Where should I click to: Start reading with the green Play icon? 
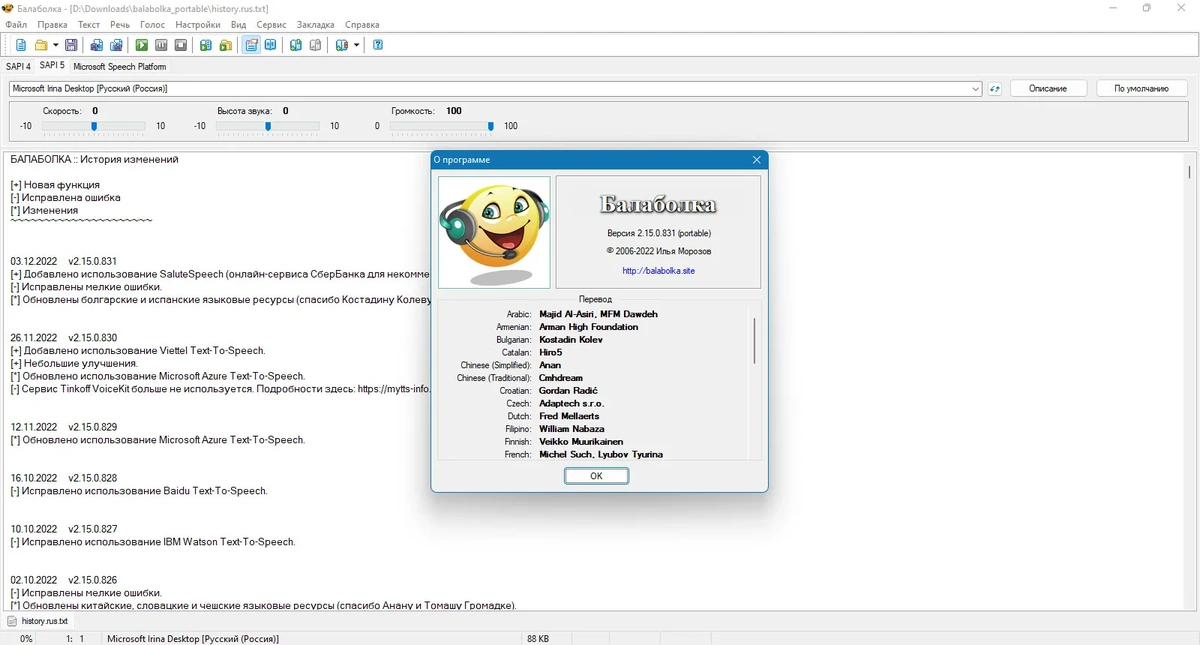pos(142,45)
